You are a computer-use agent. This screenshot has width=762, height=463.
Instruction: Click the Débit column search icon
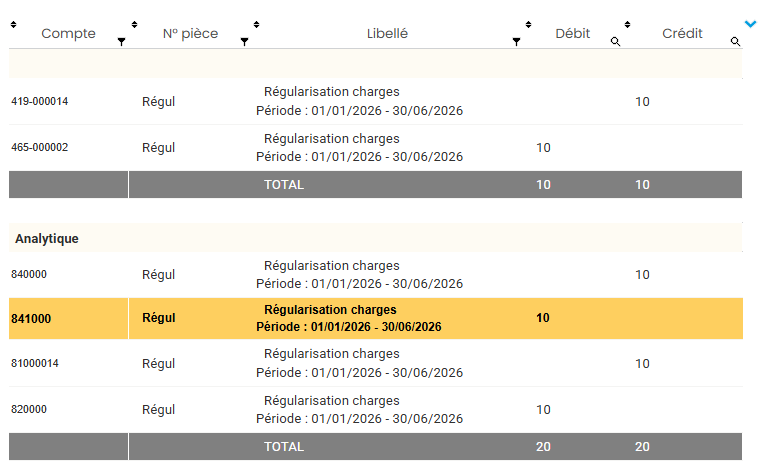pyautogui.click(x=615, y=42)
